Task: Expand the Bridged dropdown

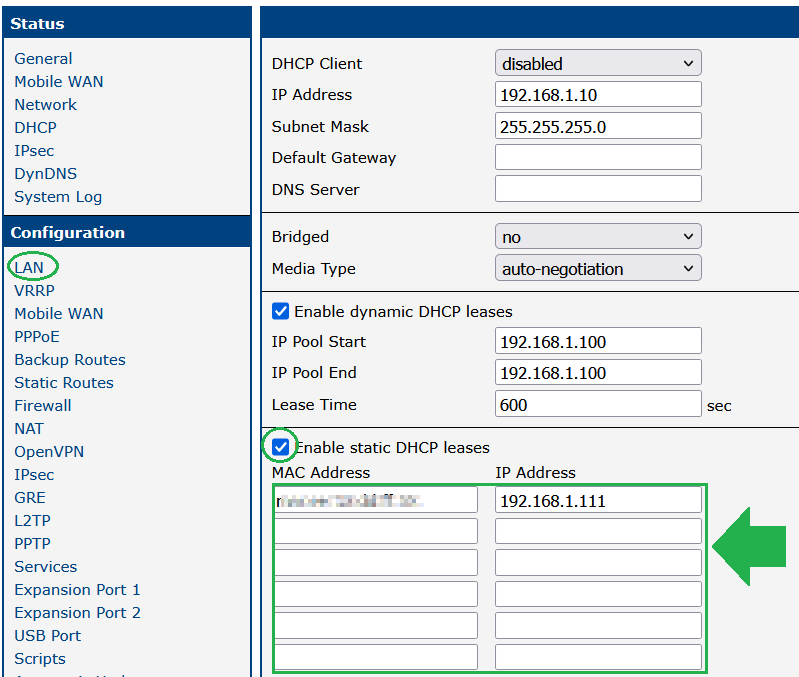Action: pyautogui.click(x=598, y=237)
